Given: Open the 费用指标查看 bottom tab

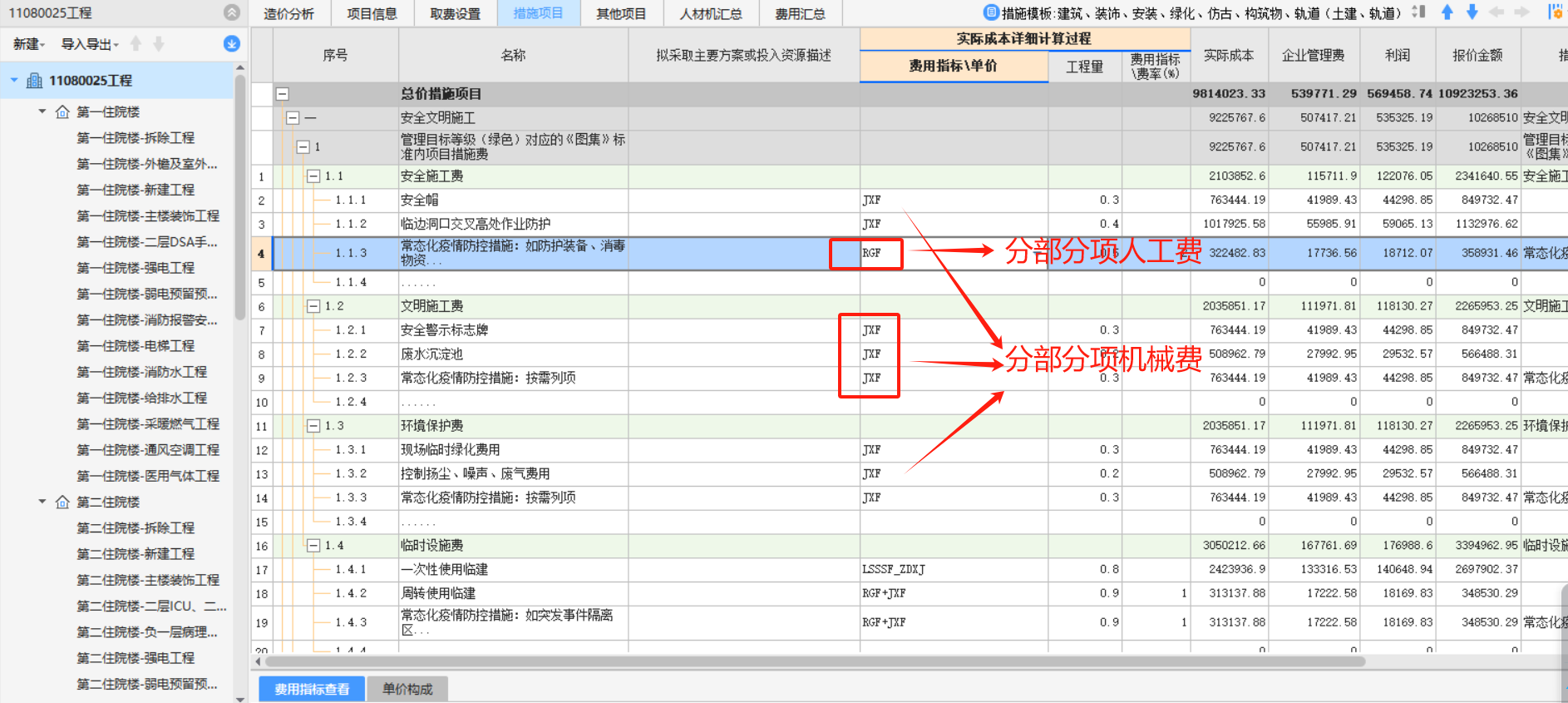Looking at the screenshot, I should 312,689.
